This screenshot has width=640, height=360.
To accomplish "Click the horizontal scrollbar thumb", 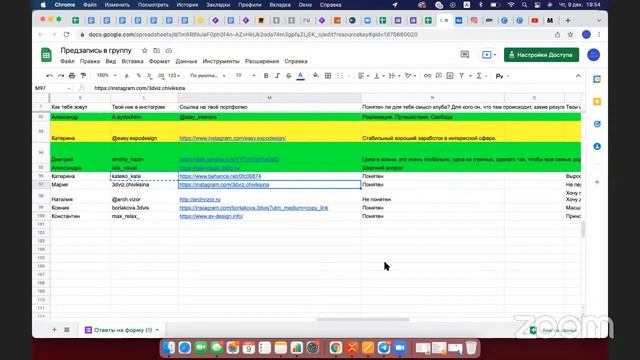I will point(363,320).
